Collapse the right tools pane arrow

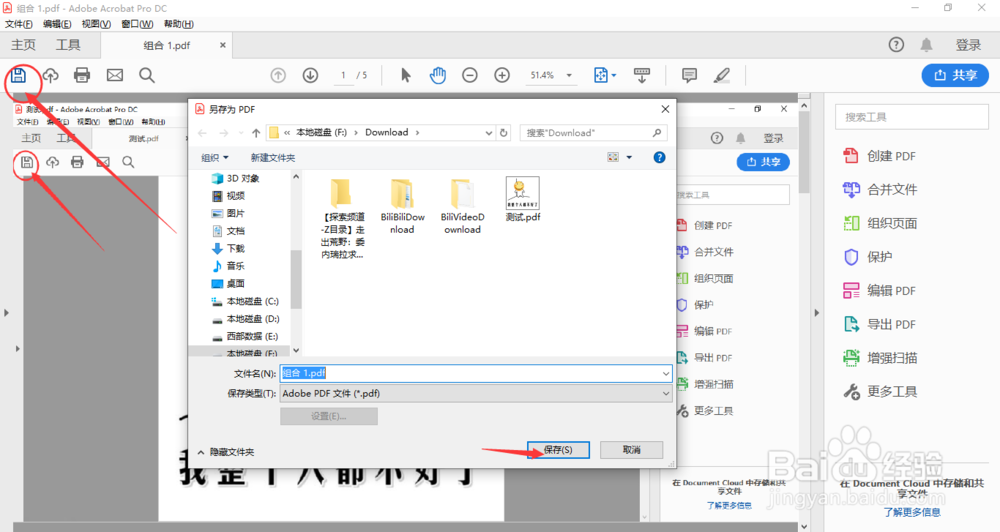pos(816,313)
